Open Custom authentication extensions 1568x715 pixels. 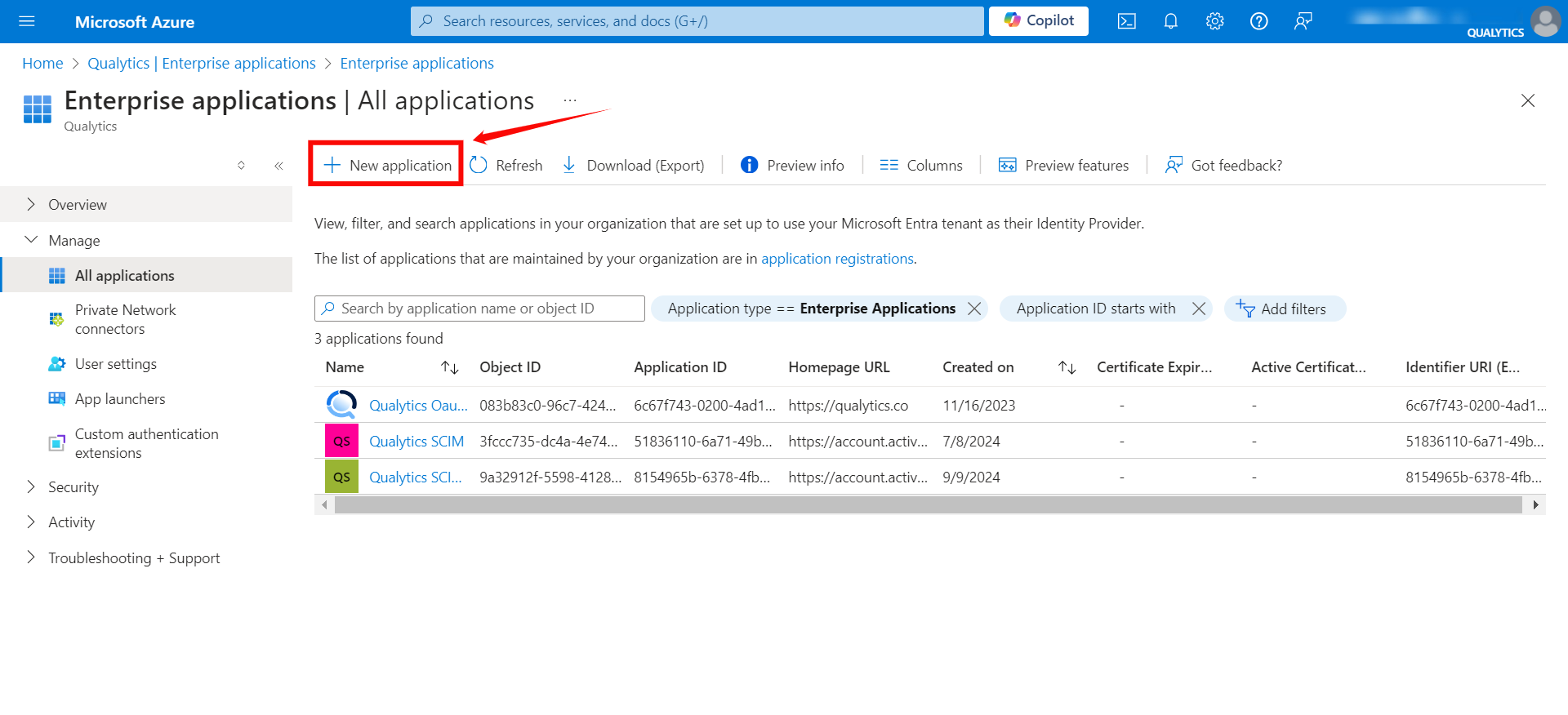pyautogui.click(x=146, y=443)
